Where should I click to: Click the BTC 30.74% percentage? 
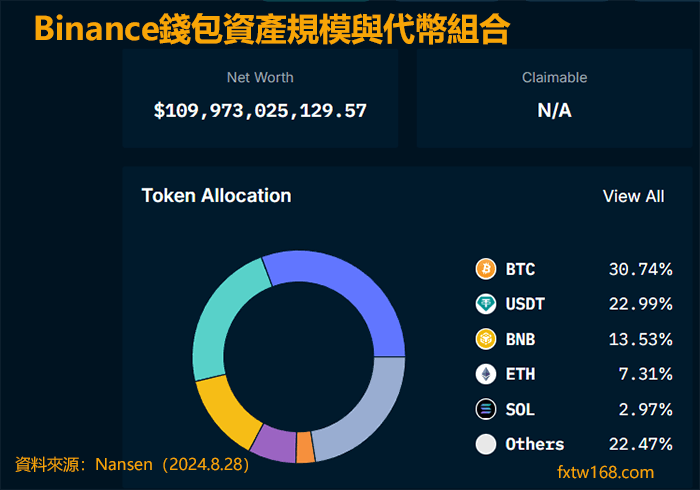640,269
